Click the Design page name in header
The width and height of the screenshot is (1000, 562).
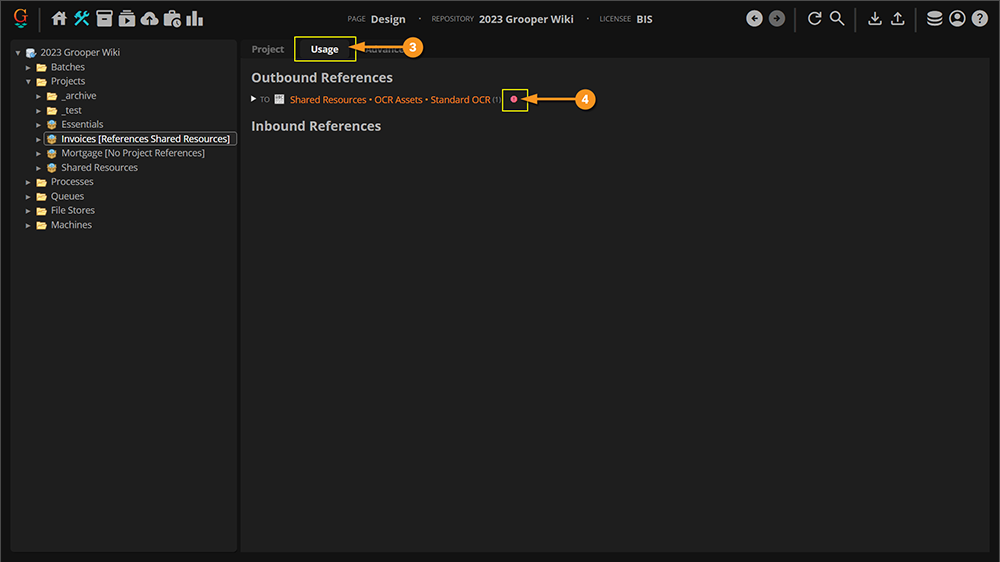tap(388, 19)
